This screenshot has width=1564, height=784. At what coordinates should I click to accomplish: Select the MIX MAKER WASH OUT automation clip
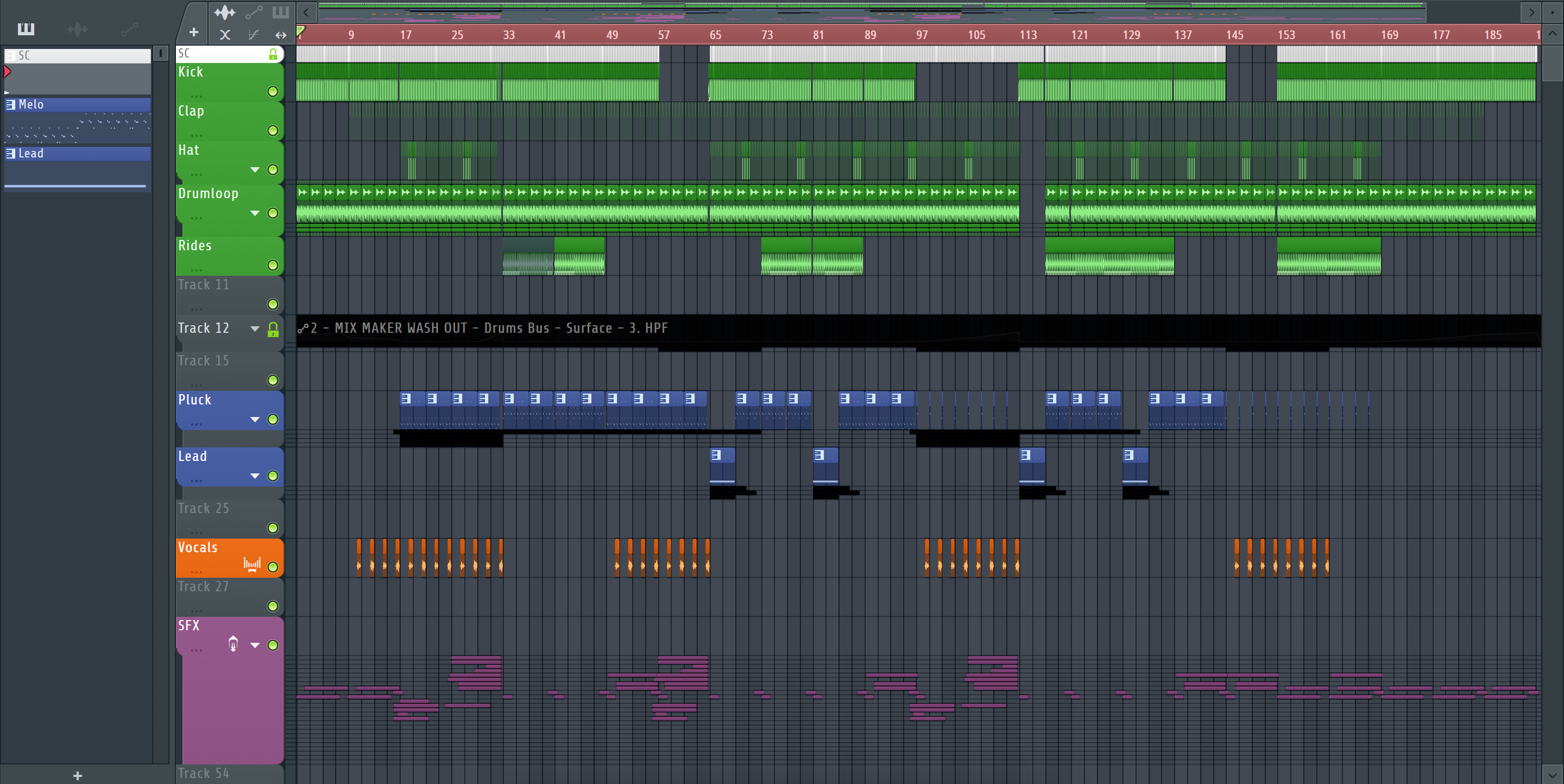pos(918,331)
